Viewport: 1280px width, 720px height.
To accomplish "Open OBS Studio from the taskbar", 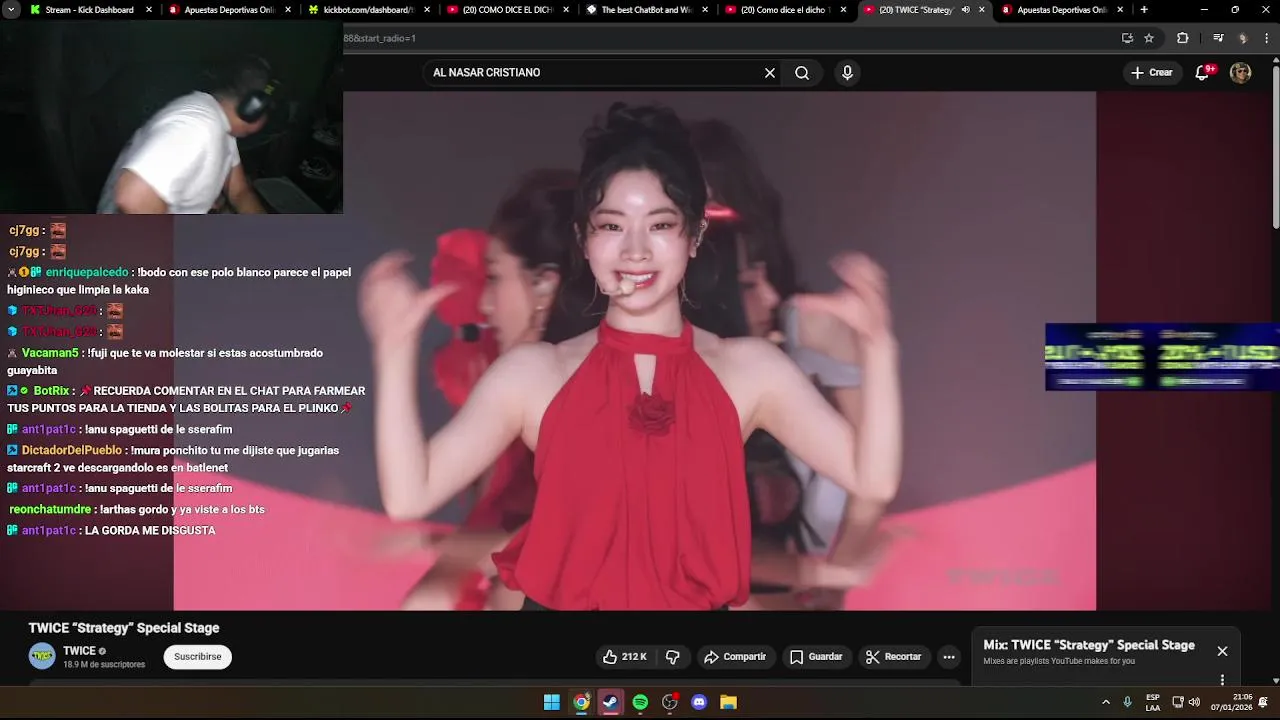I will (x=670, y=702).
